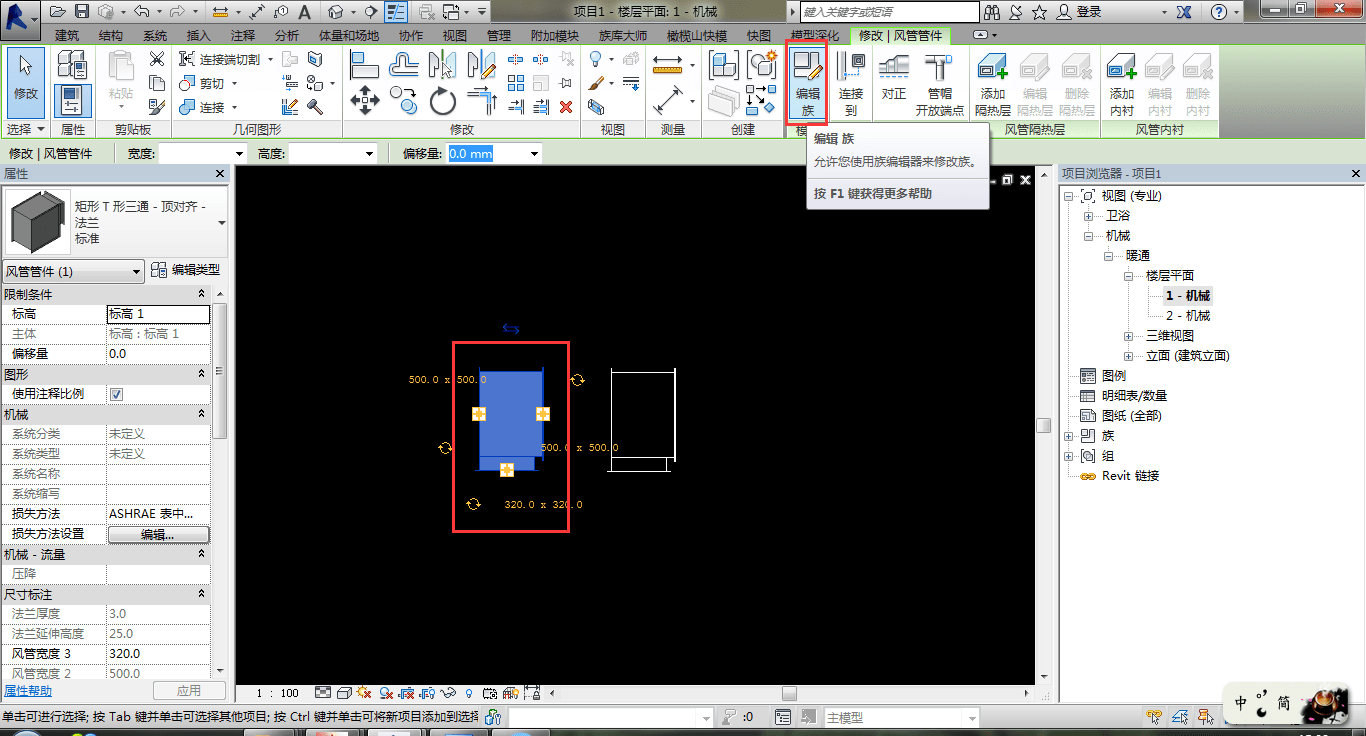Click the keyword search input box

[x=890, y=12]
